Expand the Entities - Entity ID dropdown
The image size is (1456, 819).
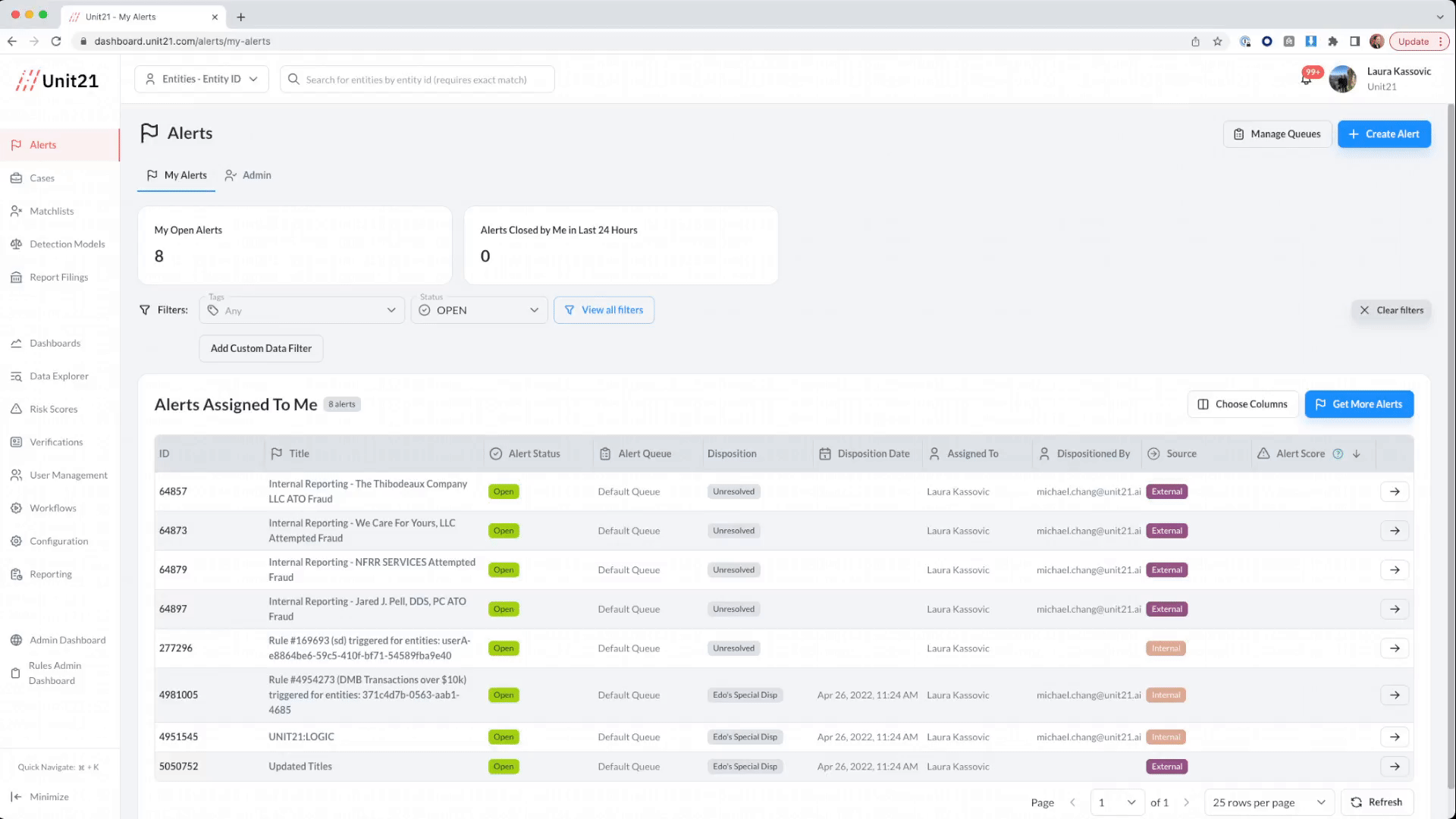(202, 79)
